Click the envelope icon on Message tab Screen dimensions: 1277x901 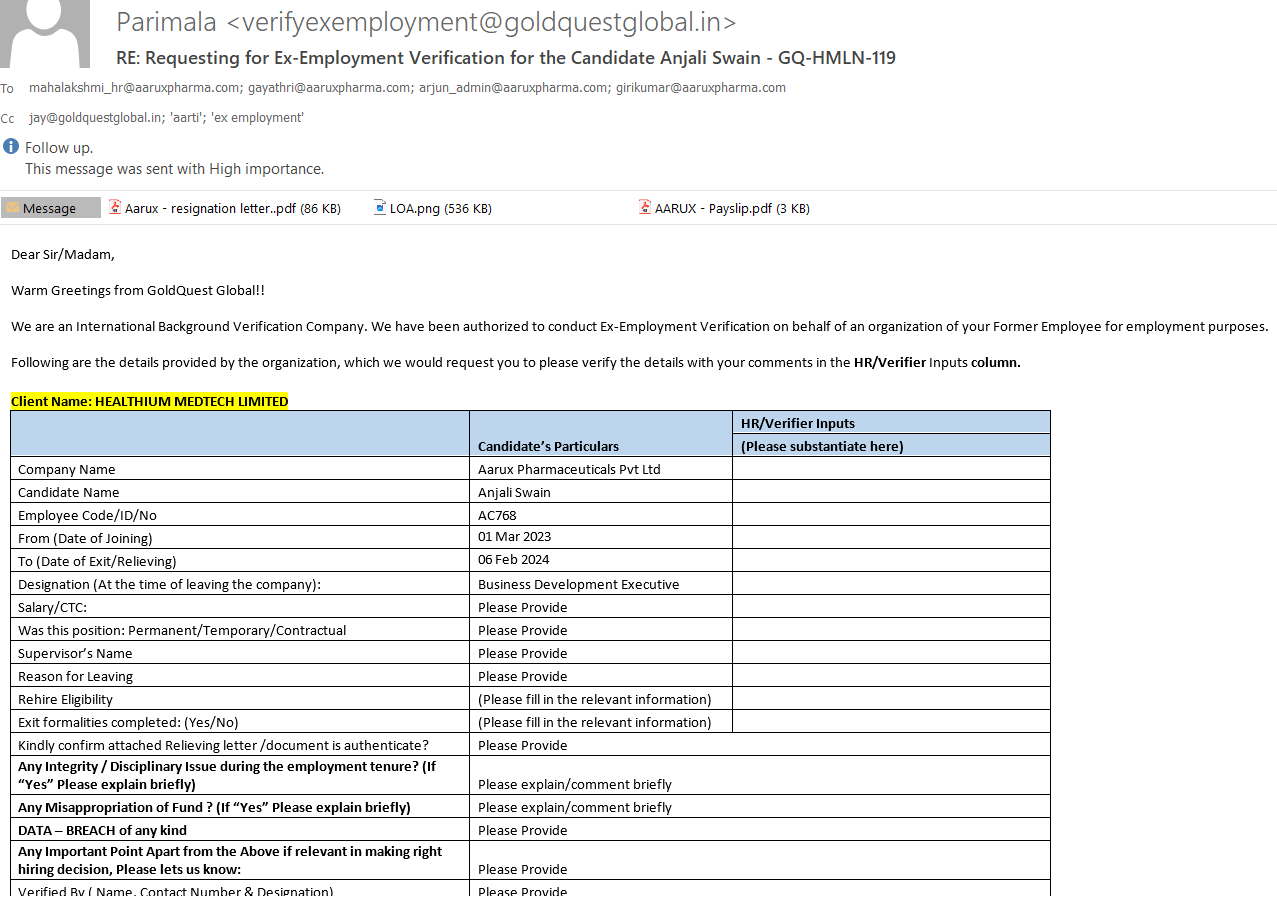pyautogui.click(x=12, y=208)
